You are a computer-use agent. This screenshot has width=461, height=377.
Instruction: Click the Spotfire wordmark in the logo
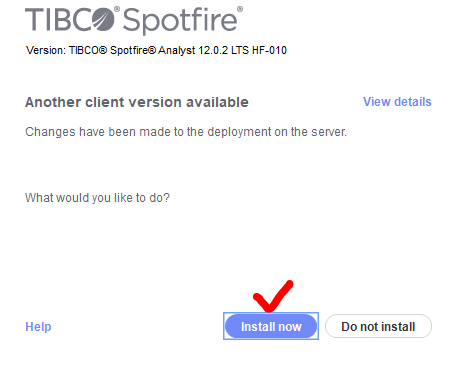click(180, 21)
